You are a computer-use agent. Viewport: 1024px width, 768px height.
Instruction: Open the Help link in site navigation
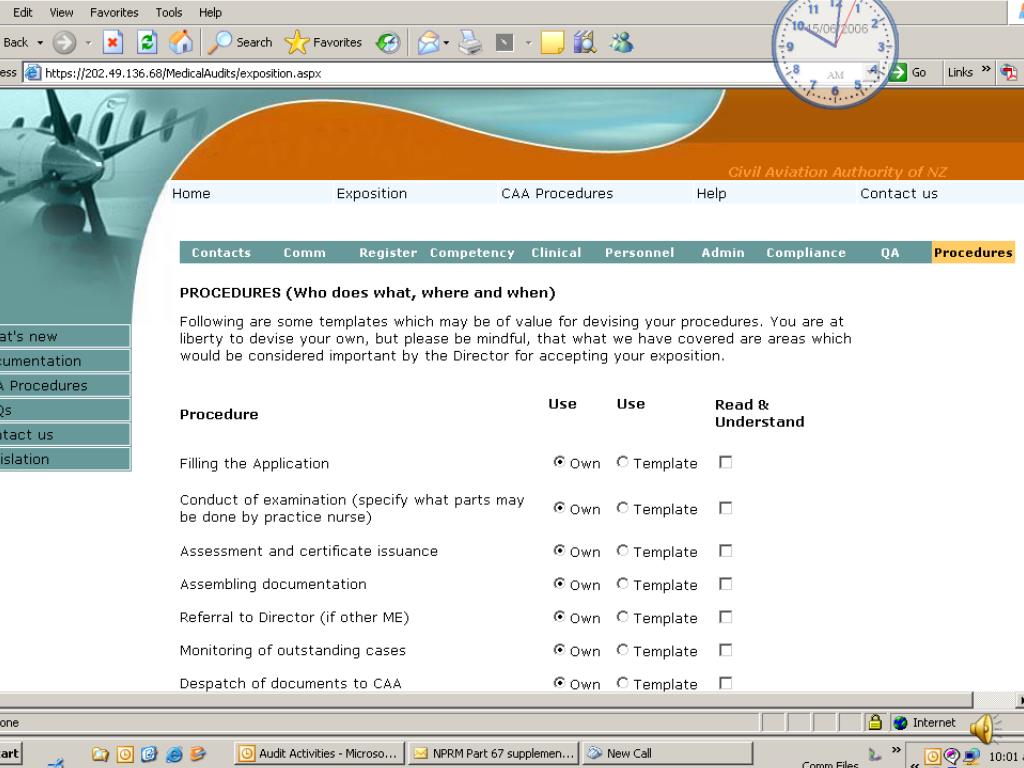click(x=711, y=193)
